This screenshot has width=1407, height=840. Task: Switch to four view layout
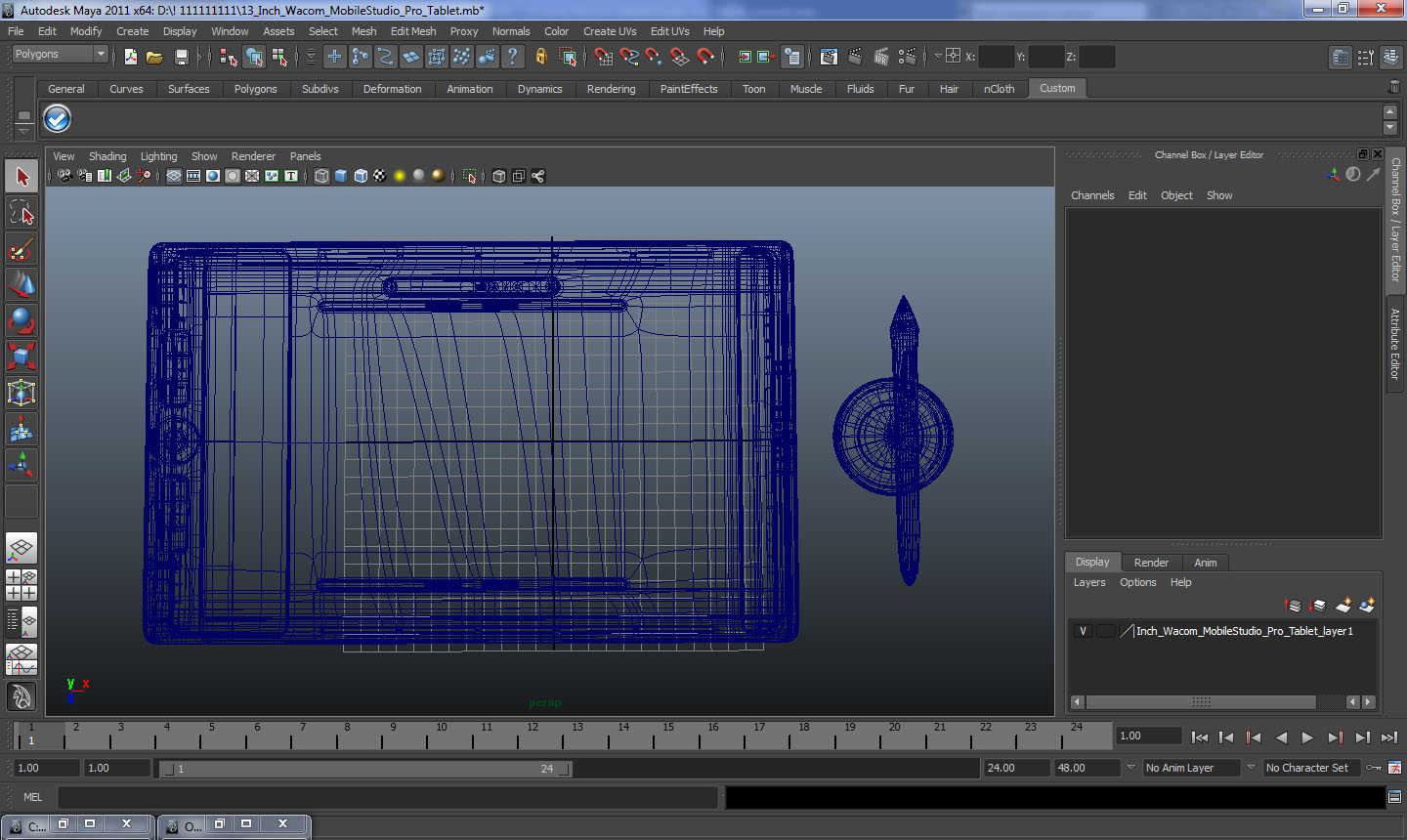click(x=21, y=584)
